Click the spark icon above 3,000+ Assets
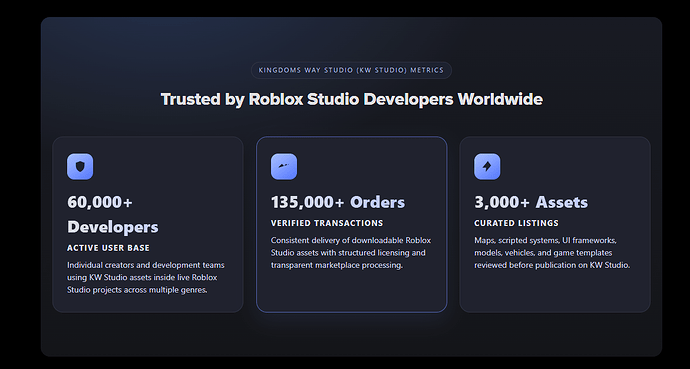690x369 pixels. 487,167
